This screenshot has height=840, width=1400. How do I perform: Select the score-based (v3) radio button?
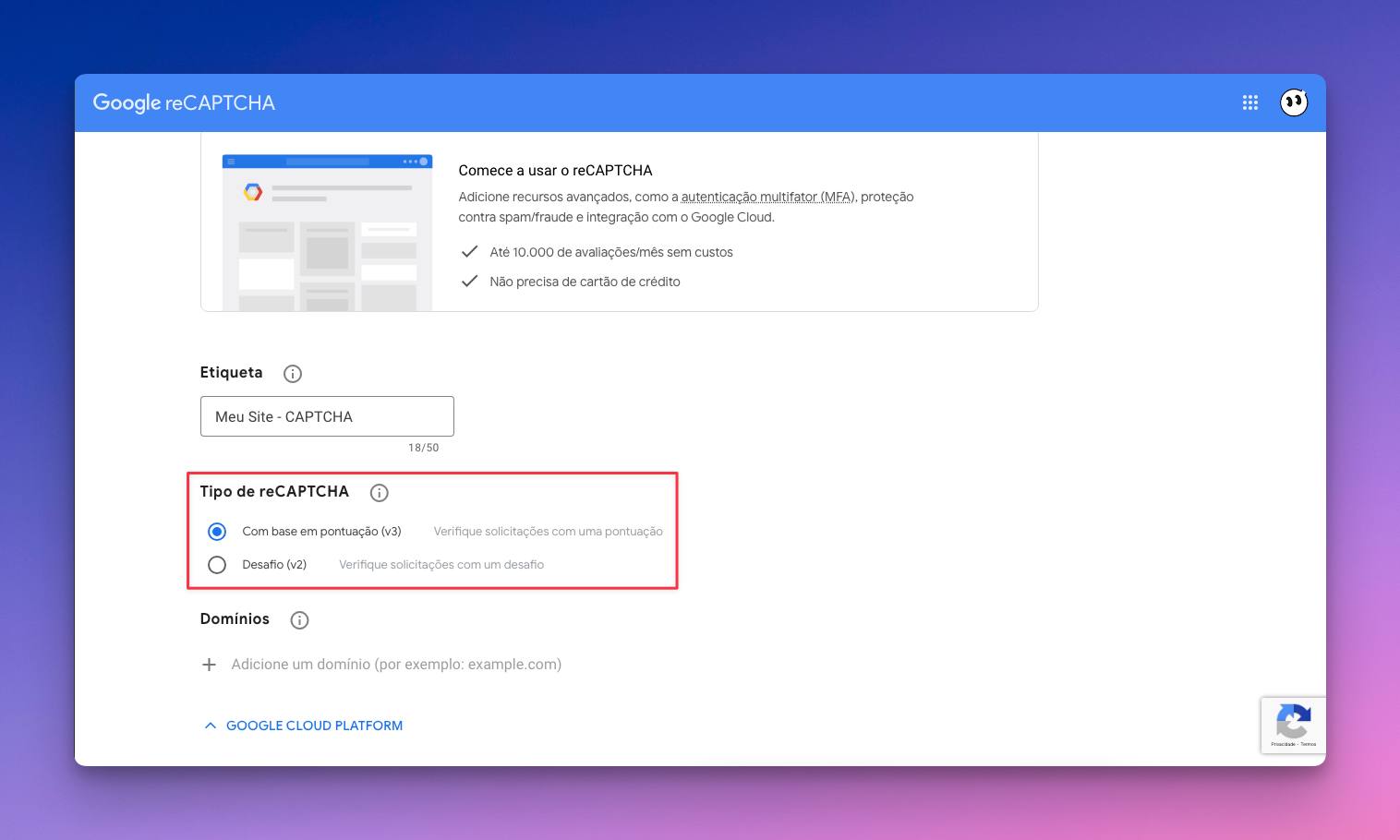coord(217,532)
